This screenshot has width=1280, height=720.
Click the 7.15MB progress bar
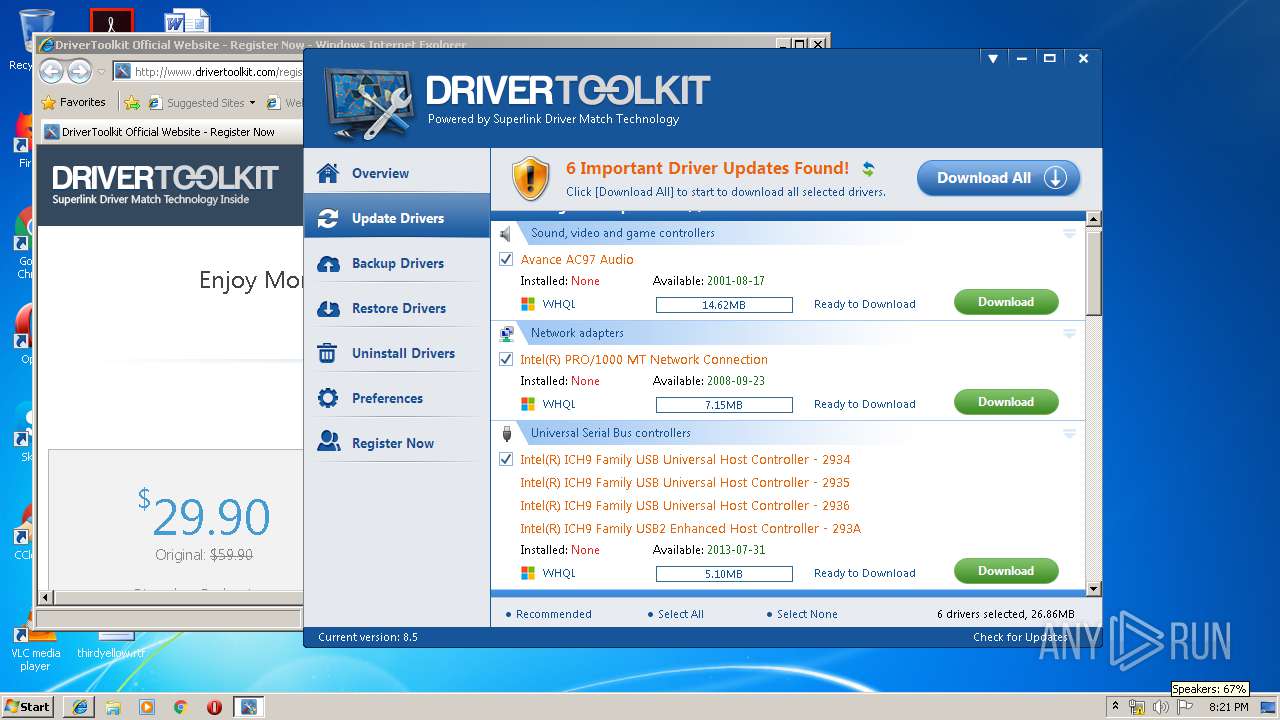pos(724,405)
